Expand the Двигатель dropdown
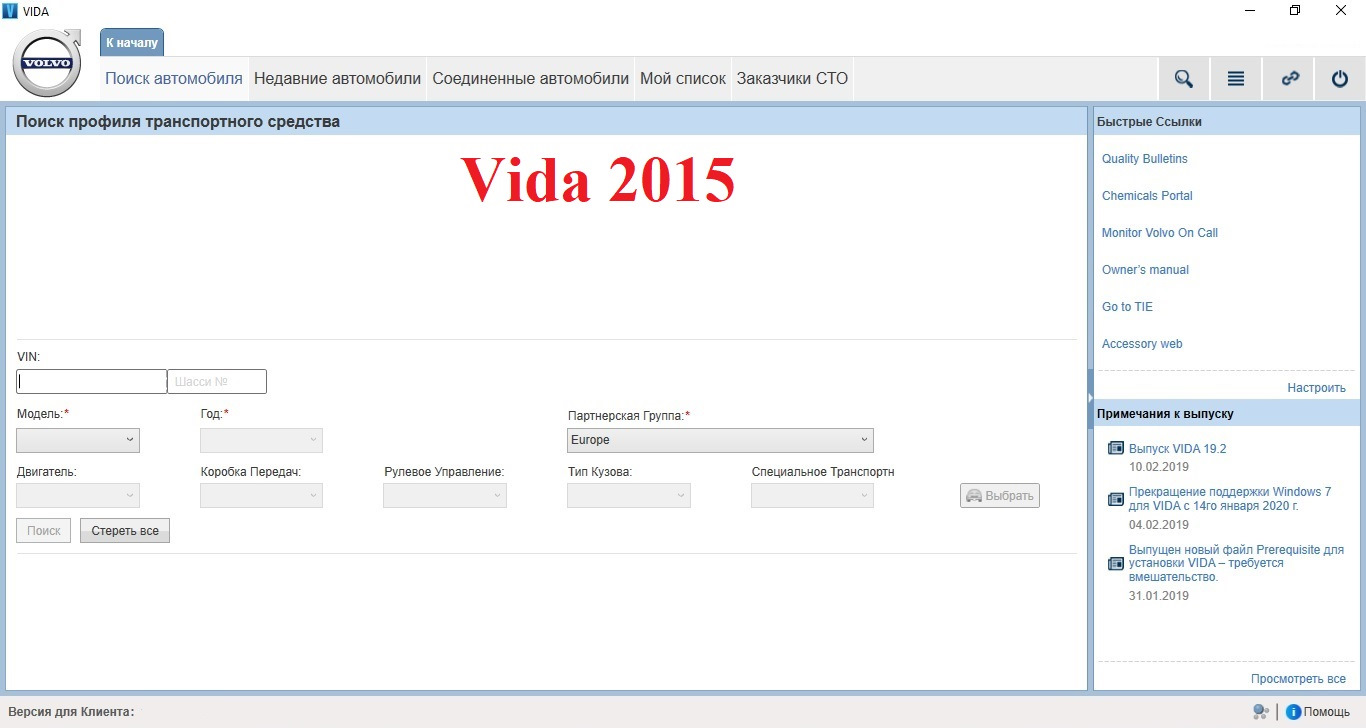 [78, 496]
